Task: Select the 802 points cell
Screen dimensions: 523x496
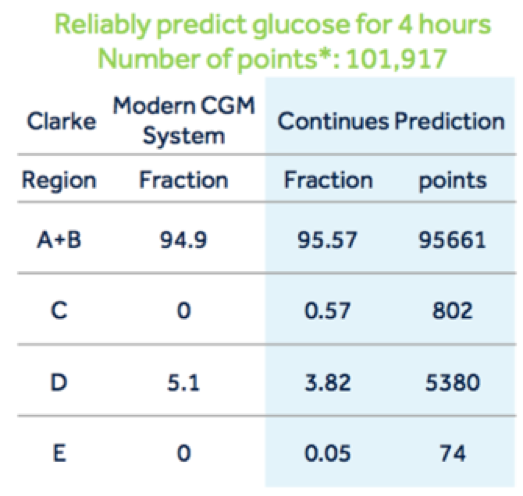Action: 453,311
